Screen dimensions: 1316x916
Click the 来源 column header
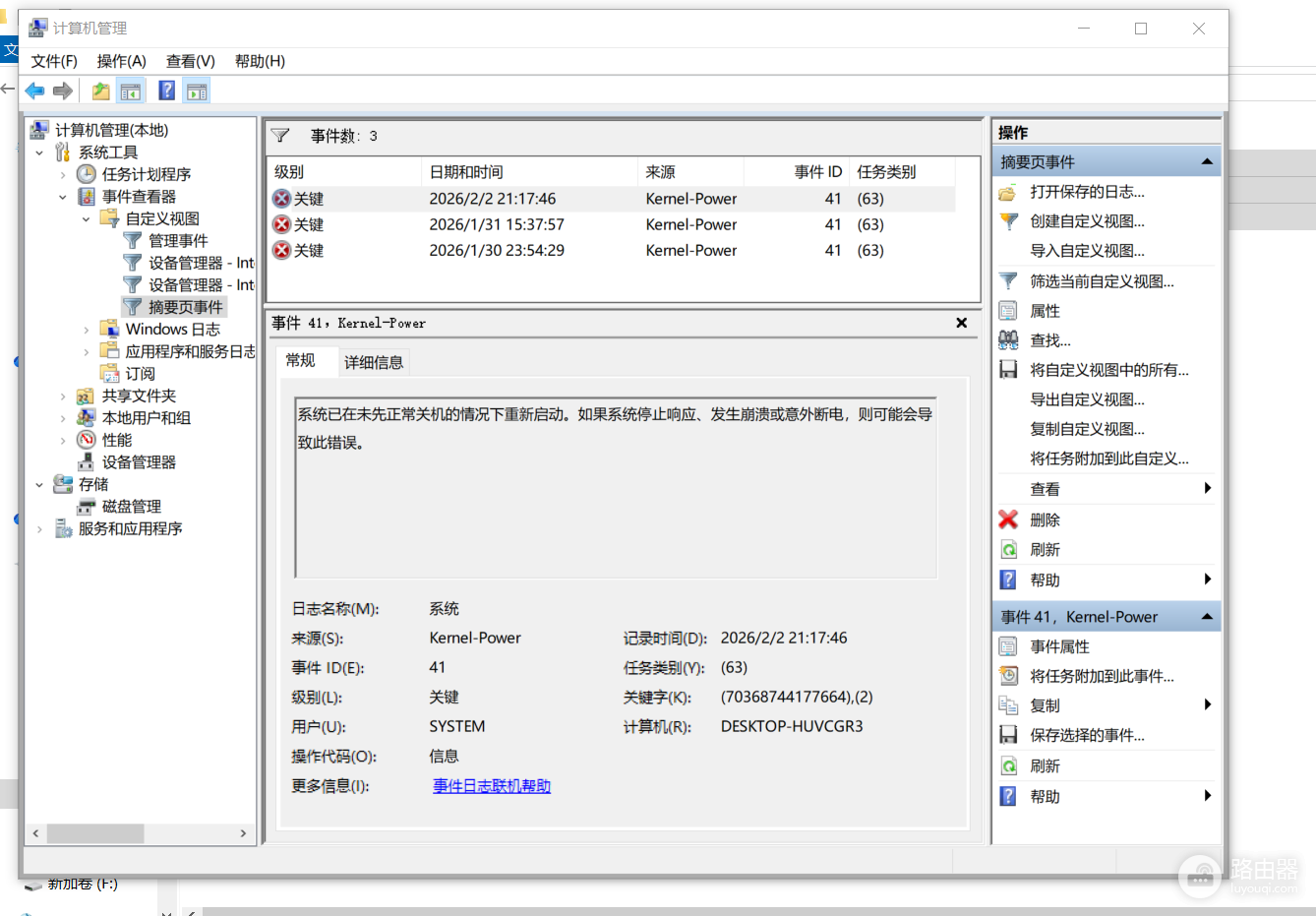click(x=690, y=171)
